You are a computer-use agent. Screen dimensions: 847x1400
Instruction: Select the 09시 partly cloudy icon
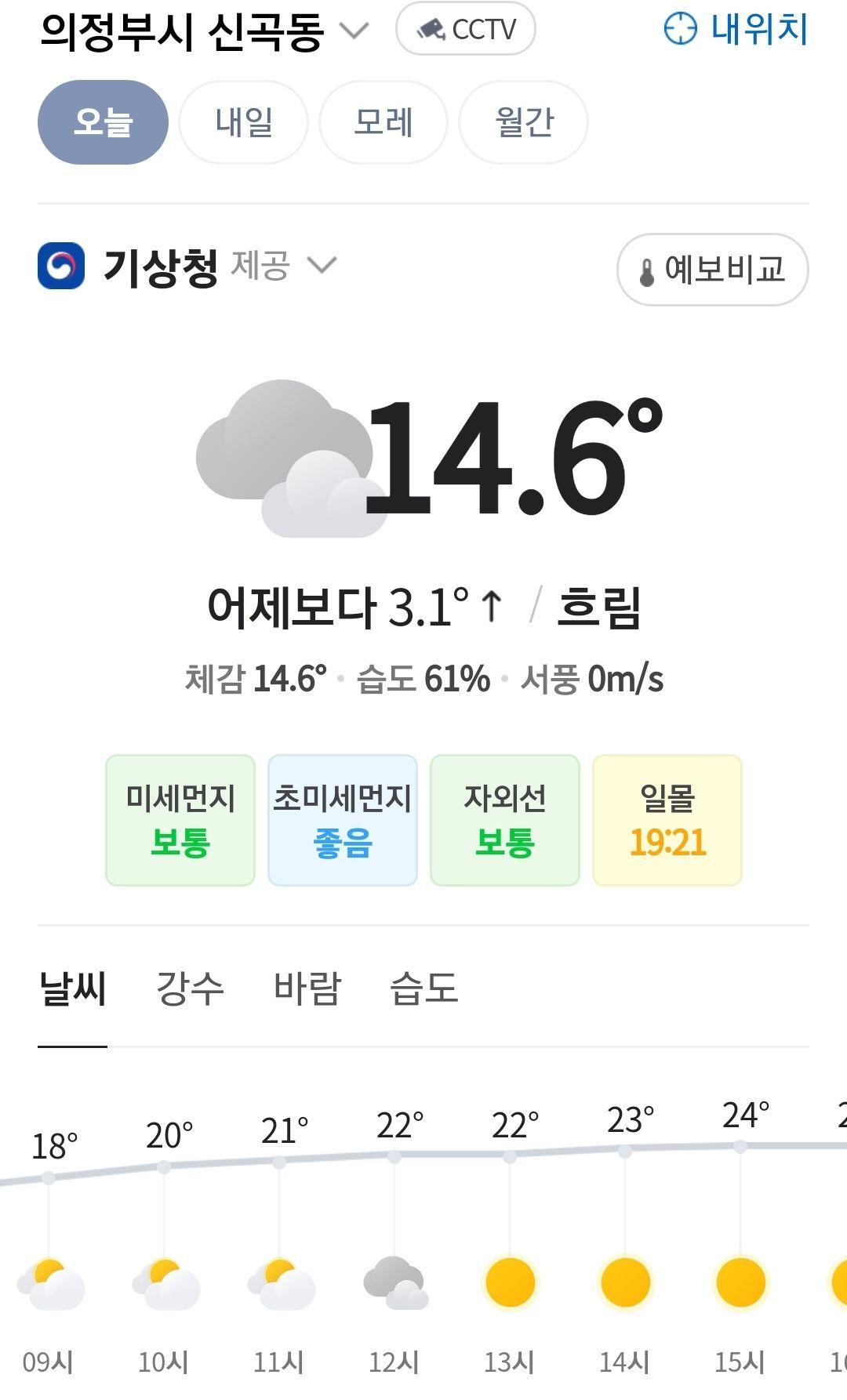pos(51,1284)
